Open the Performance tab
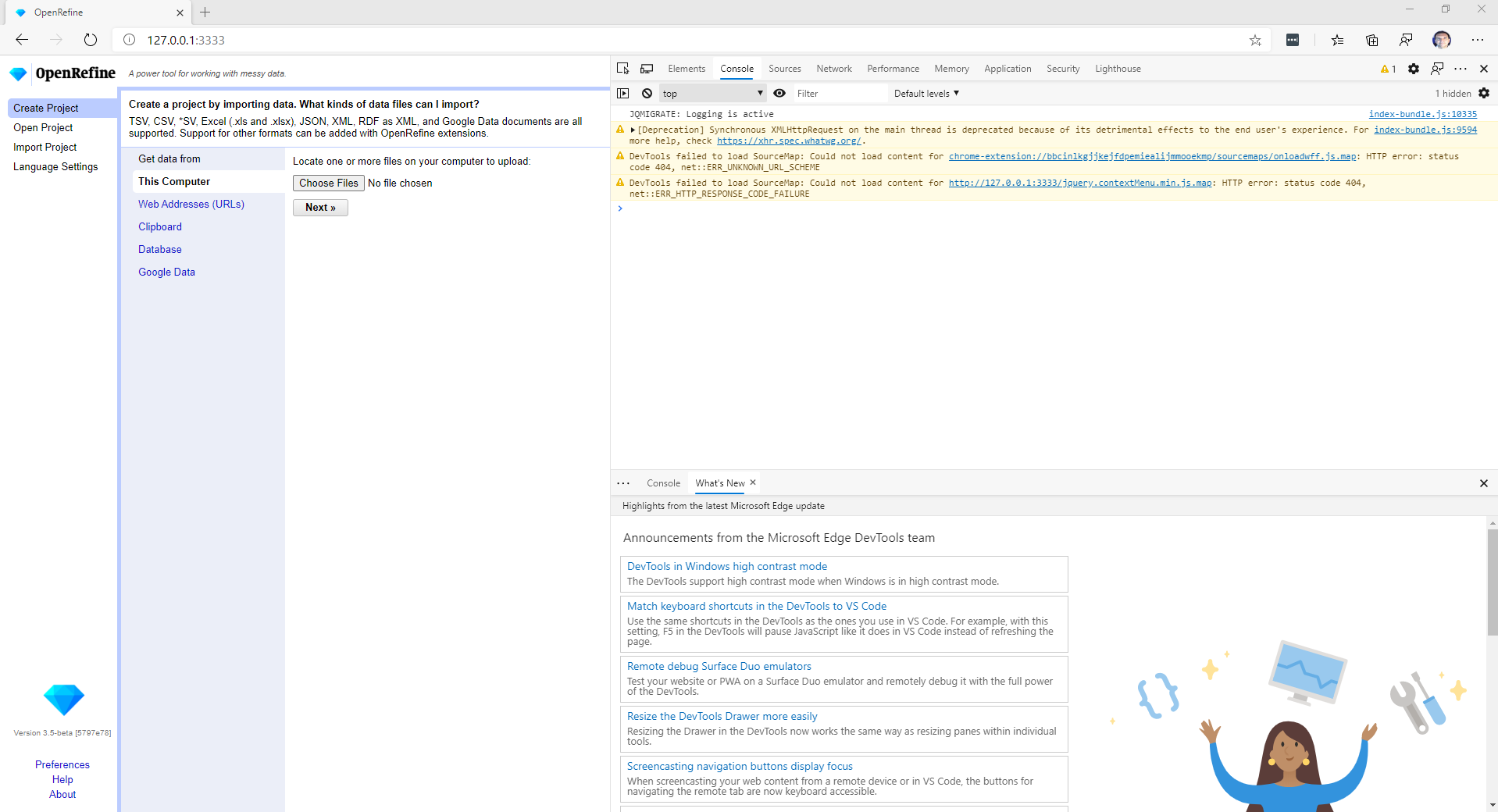The width and height of the screenshot is (1498, 812). pos(893,69)
